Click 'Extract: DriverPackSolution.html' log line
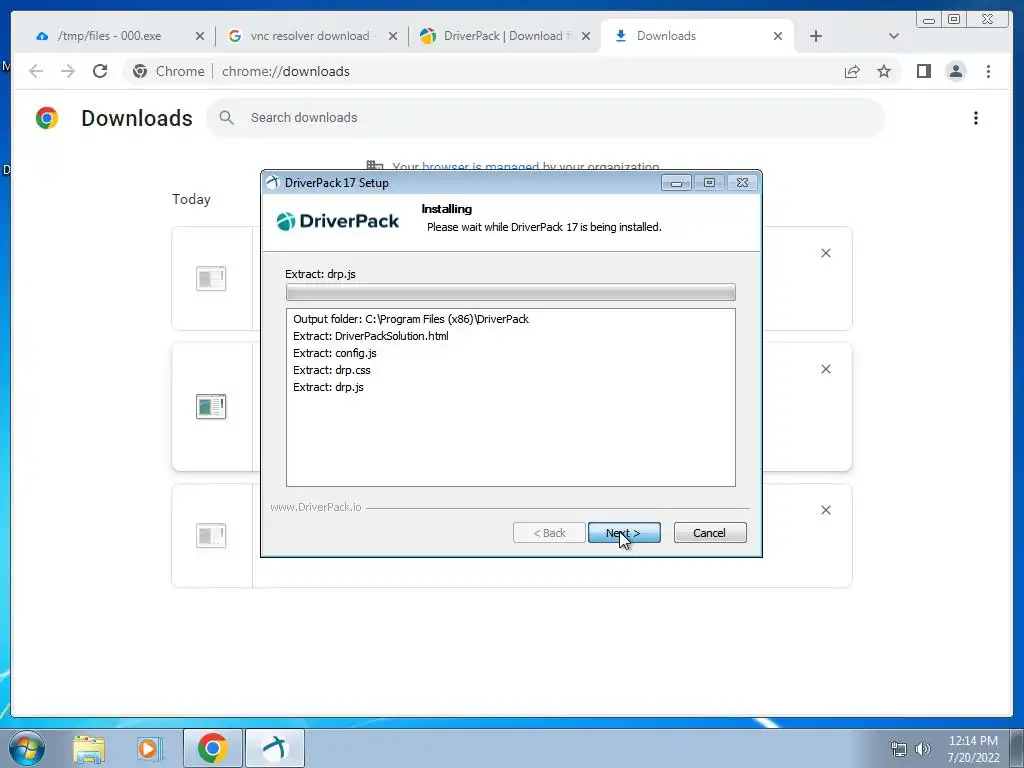This screenshot has width=1024, height=768. [x=370, y=336]
